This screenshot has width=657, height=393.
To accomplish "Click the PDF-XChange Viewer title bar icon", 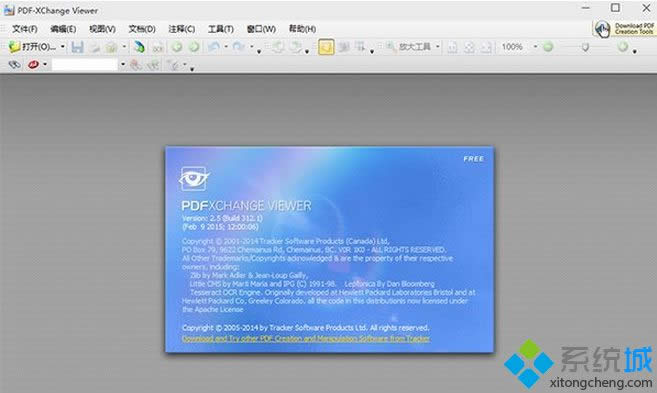I will 8,10.
